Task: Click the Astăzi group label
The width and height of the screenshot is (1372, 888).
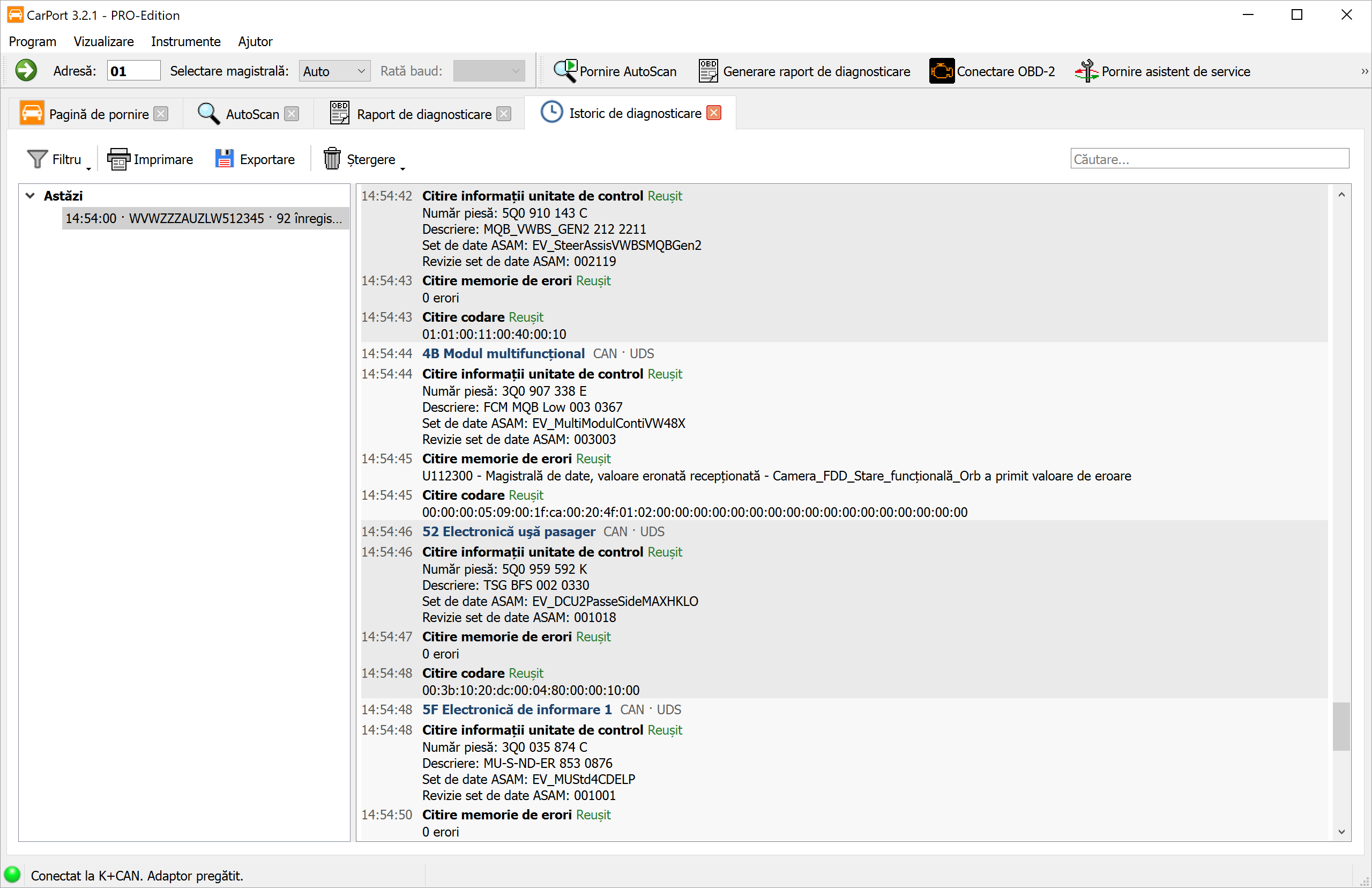Action: click(63, 196)
